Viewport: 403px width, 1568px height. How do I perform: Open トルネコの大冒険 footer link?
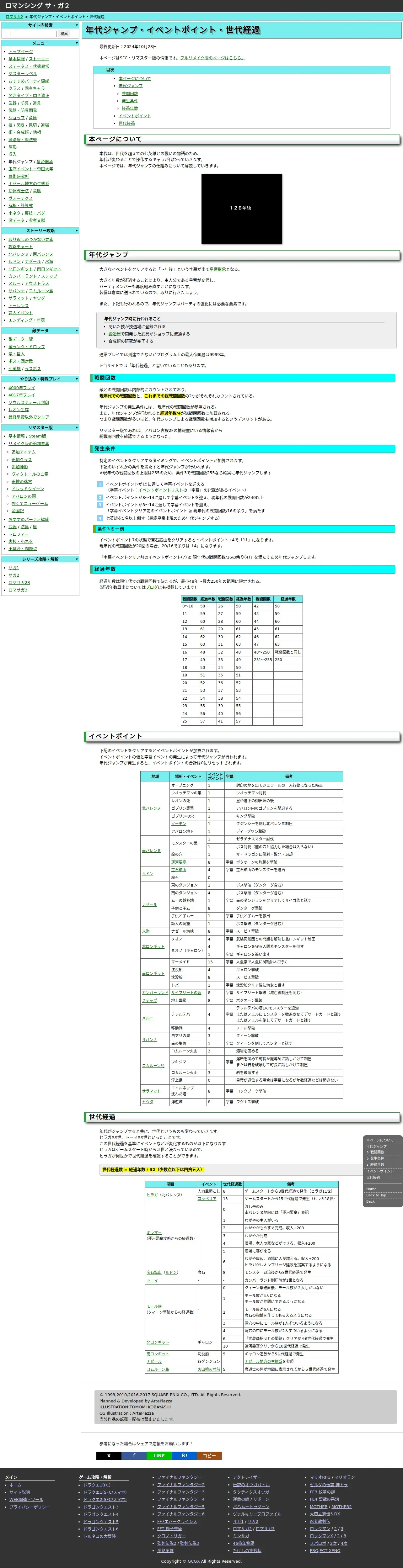(x=99, y=1536)
